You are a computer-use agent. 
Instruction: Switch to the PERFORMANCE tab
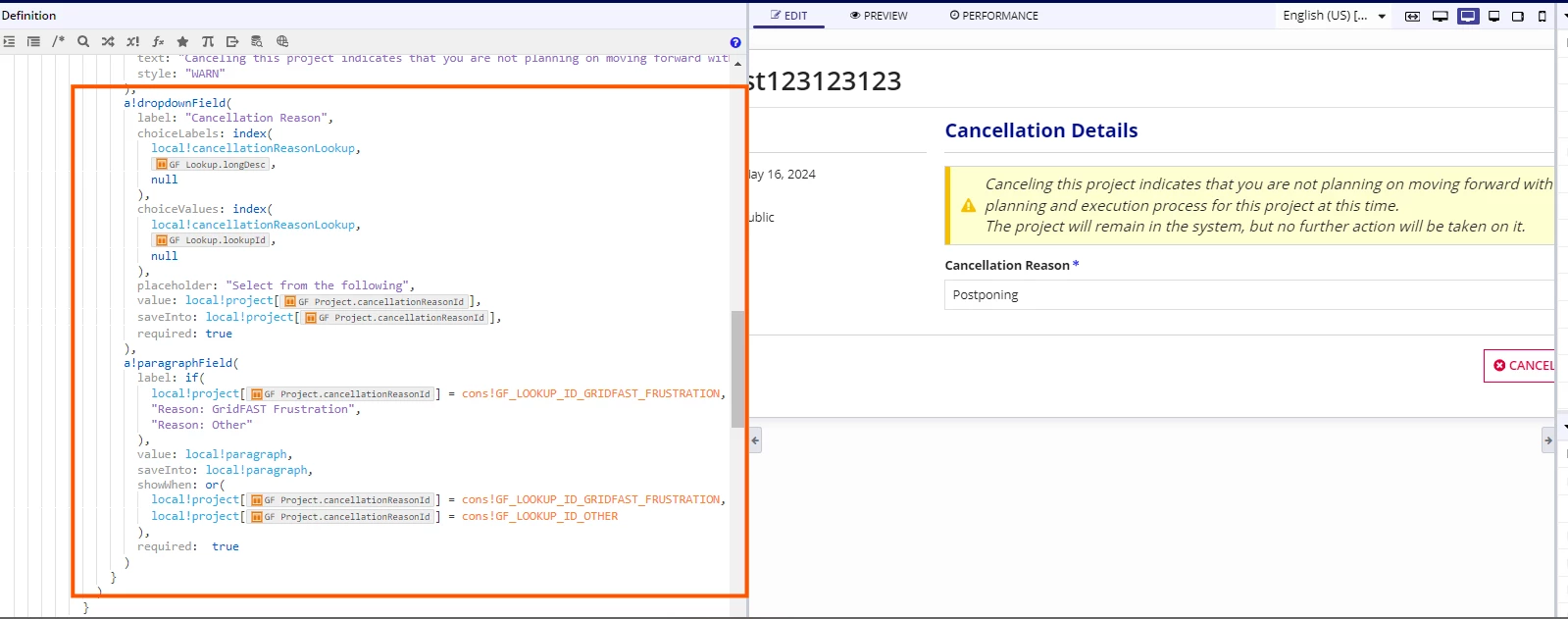[x=993, y=16]
